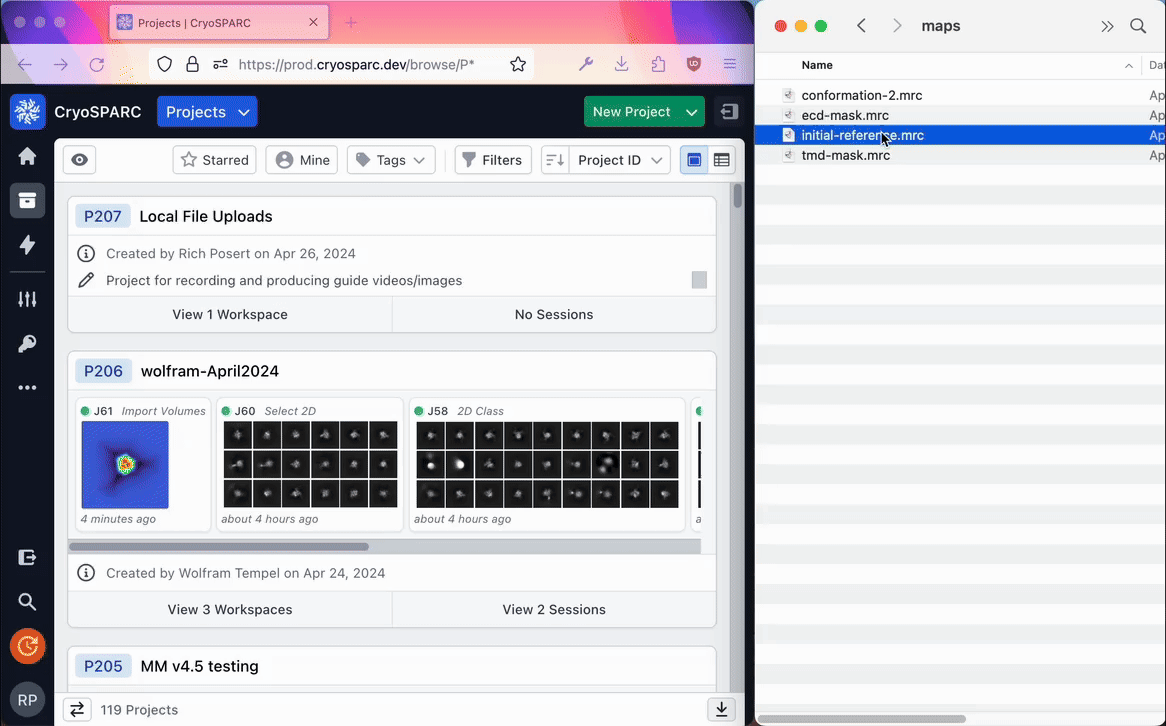This screenshot has width=1166, height=726.
Task: Click the lightning bolt jobs icon
Action: click(x=27, y=245)
